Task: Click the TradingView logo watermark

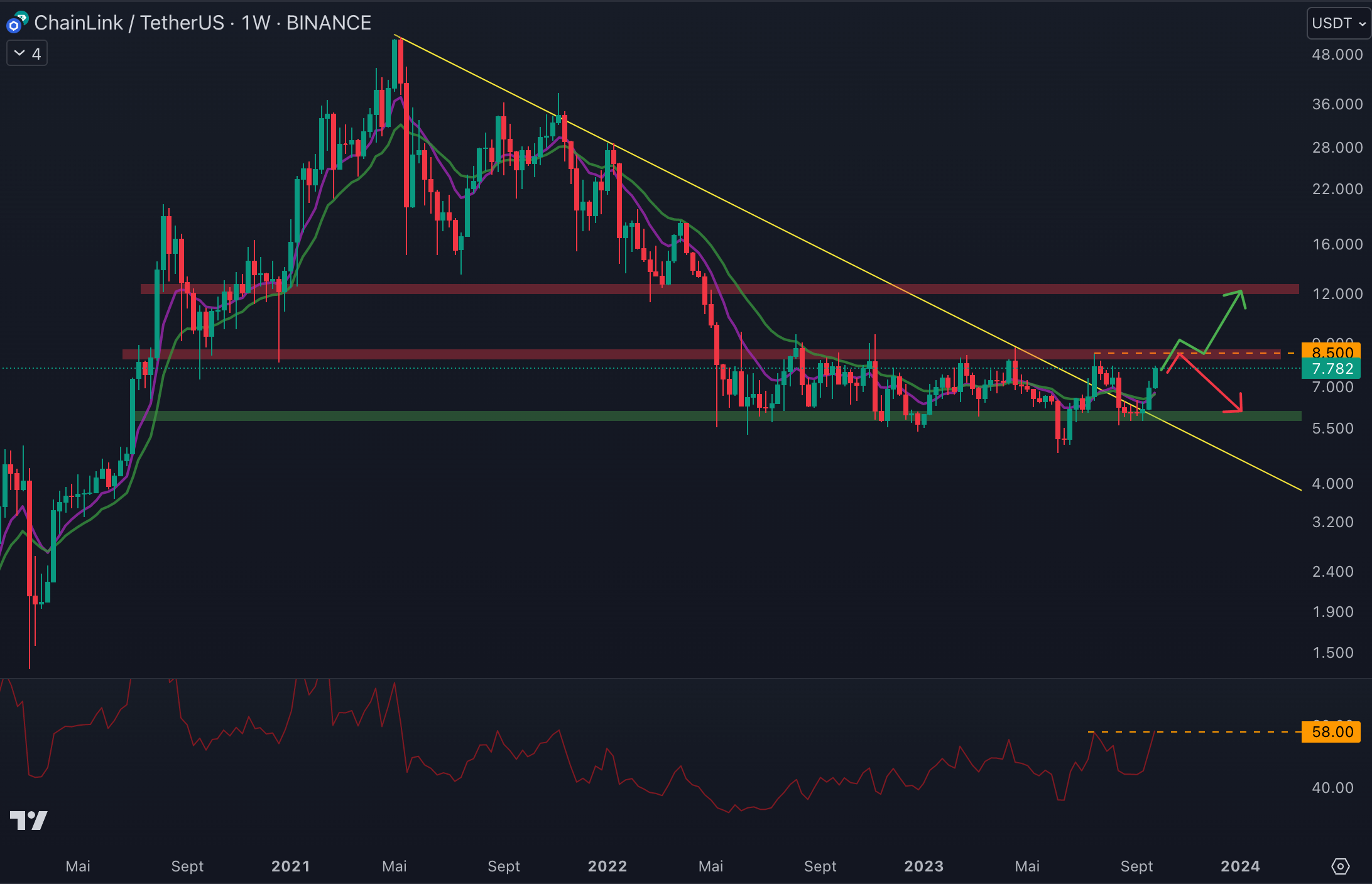Action: 29,820
